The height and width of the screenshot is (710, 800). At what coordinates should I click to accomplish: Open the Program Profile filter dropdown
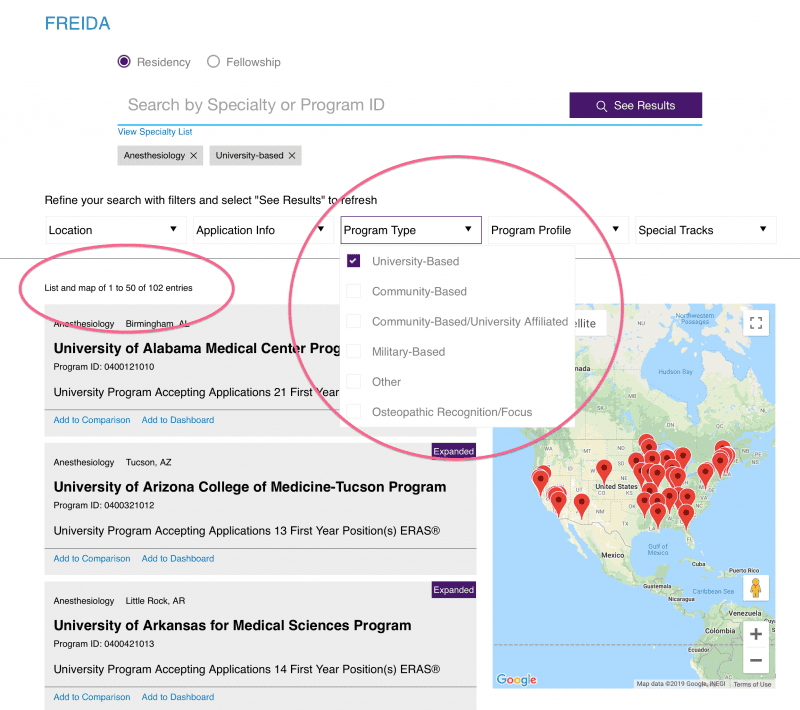[x=558, y=230]
